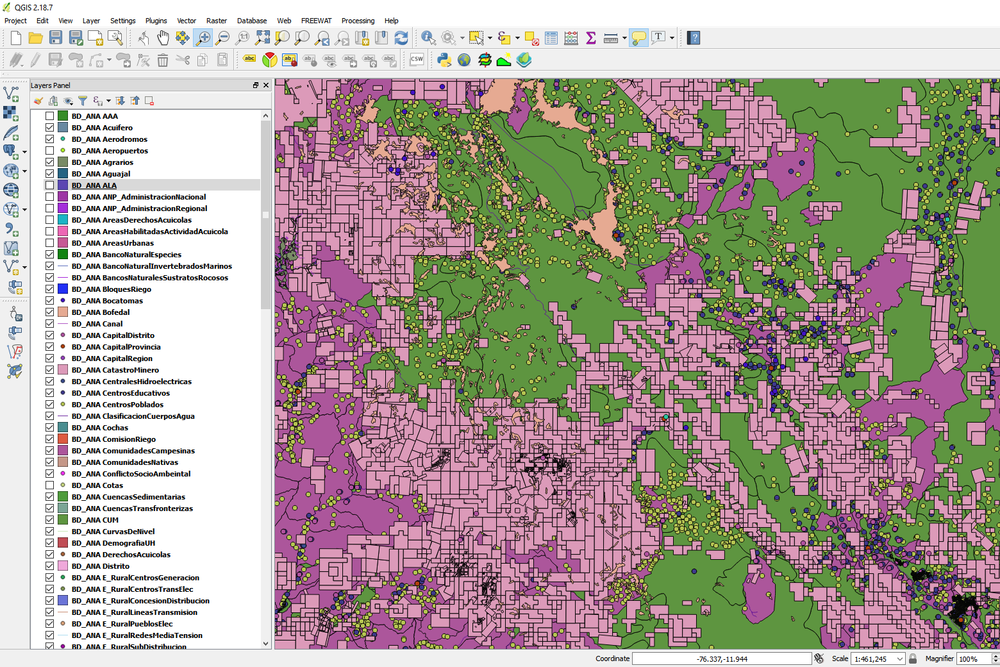Open the select features tool dropdown arrow
The width and height of the screenshot is (1000, 667).
(x=488, y=38)
